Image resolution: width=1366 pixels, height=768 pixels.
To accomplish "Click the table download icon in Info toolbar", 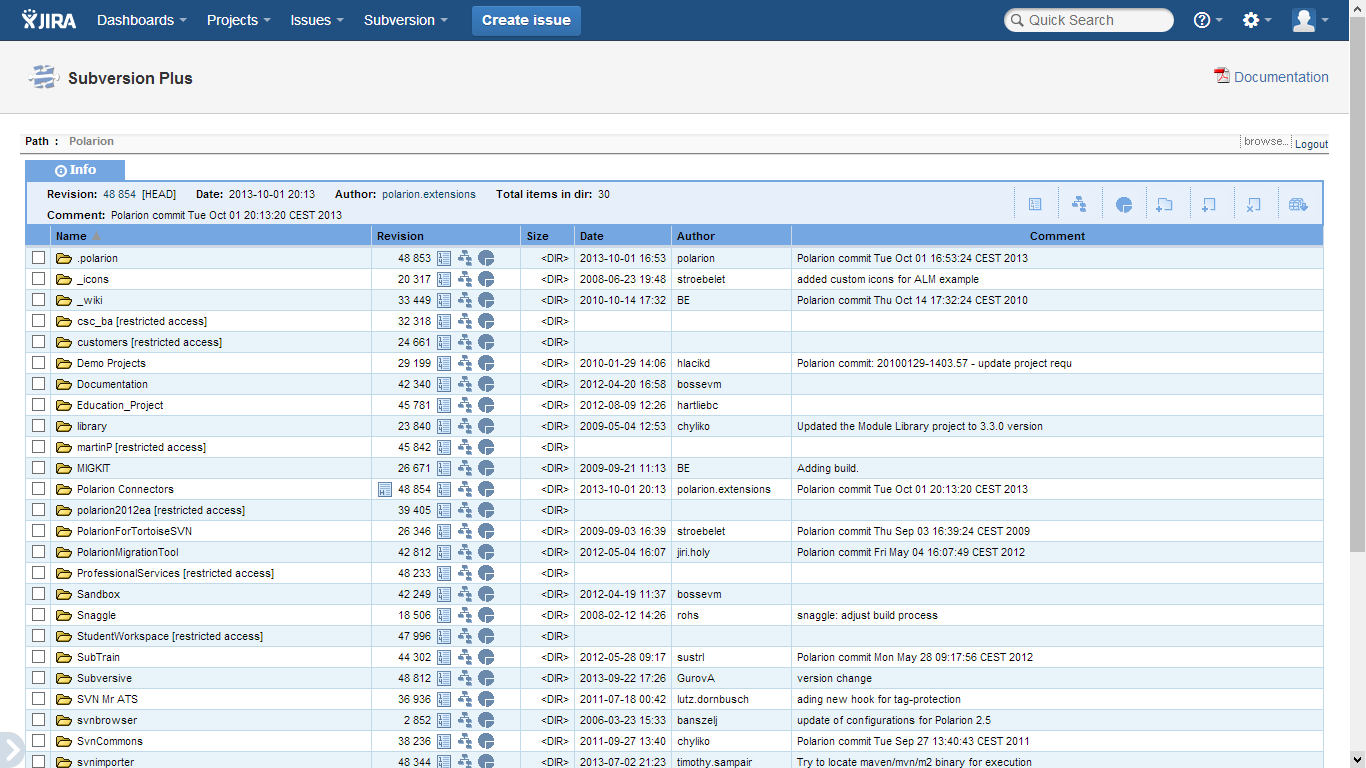I will click(1298, 204).
